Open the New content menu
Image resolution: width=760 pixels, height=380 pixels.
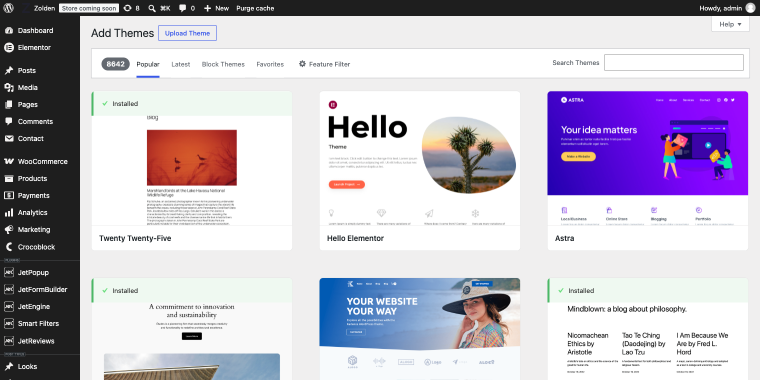216,8
